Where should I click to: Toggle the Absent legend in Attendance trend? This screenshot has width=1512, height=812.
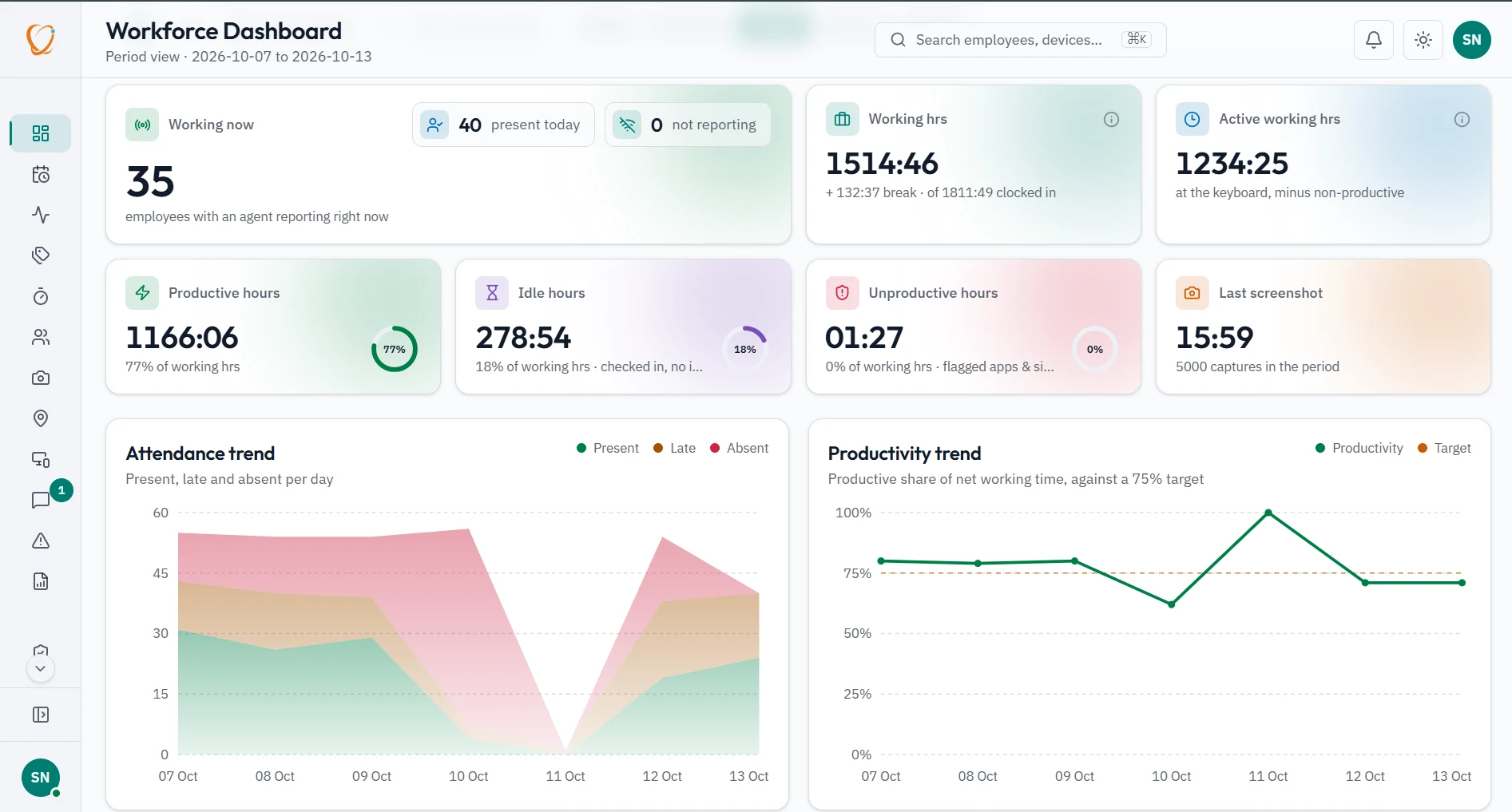pos(740,449)
